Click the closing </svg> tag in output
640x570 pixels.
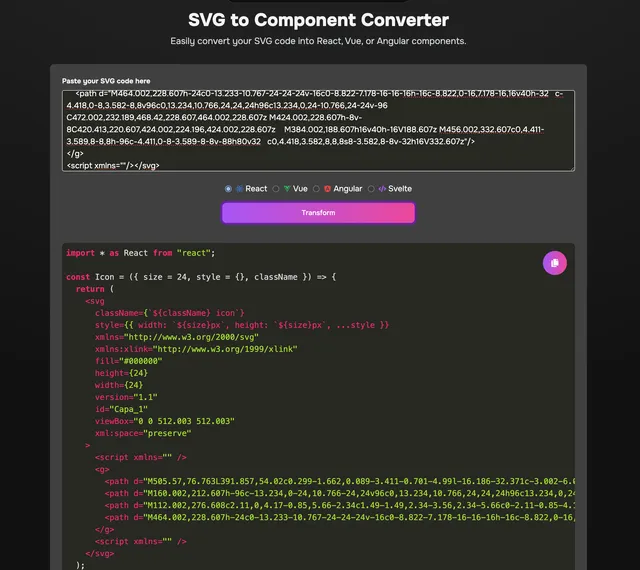pos(100,553)
